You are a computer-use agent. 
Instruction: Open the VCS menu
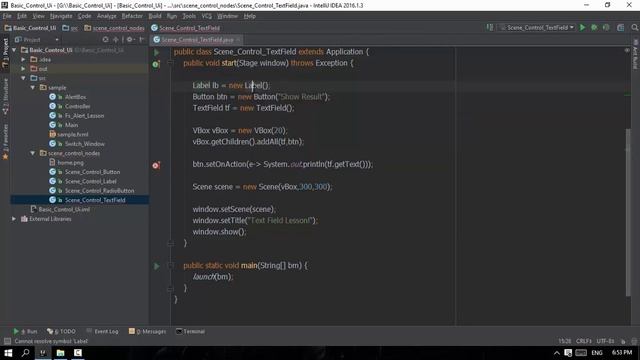(x=207, y=16)
